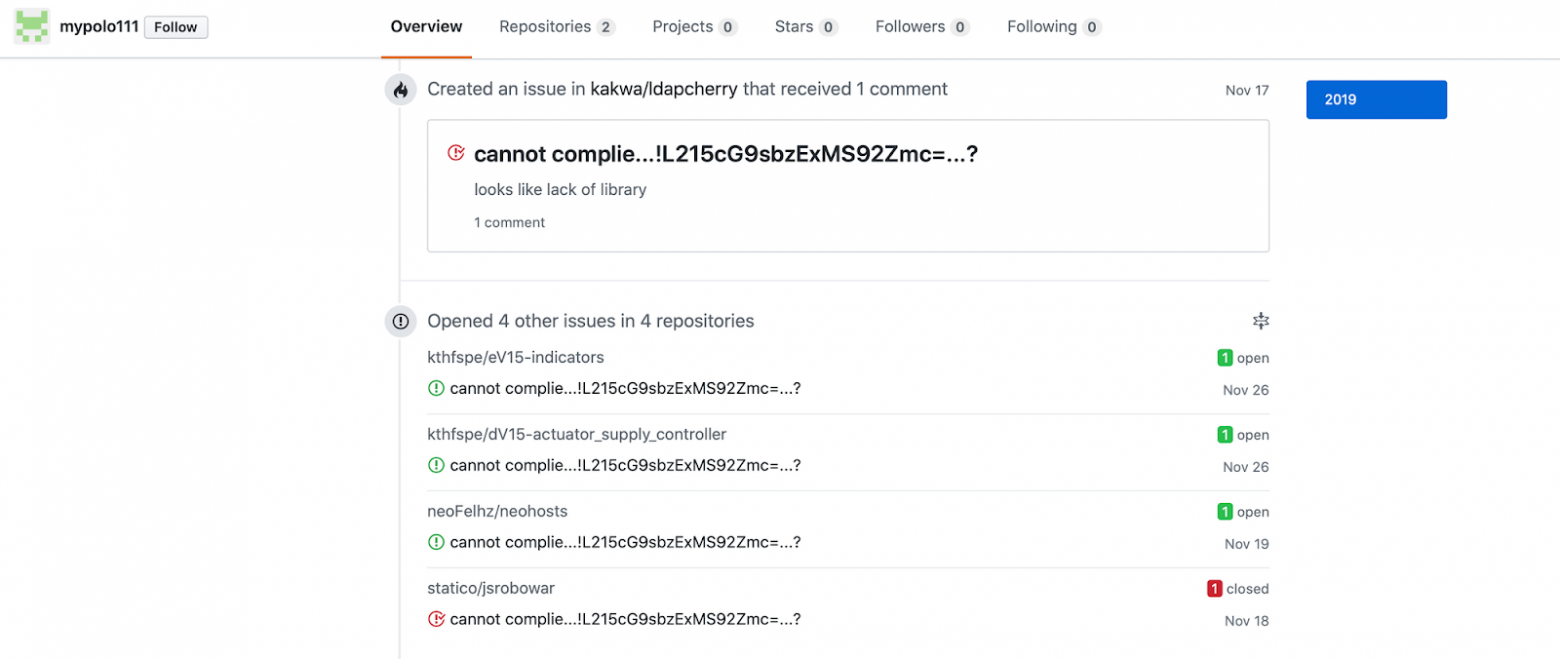Switch to the Stars tab
The height and width of the screenshot is (659, 1560).
(x=805, y=27)
